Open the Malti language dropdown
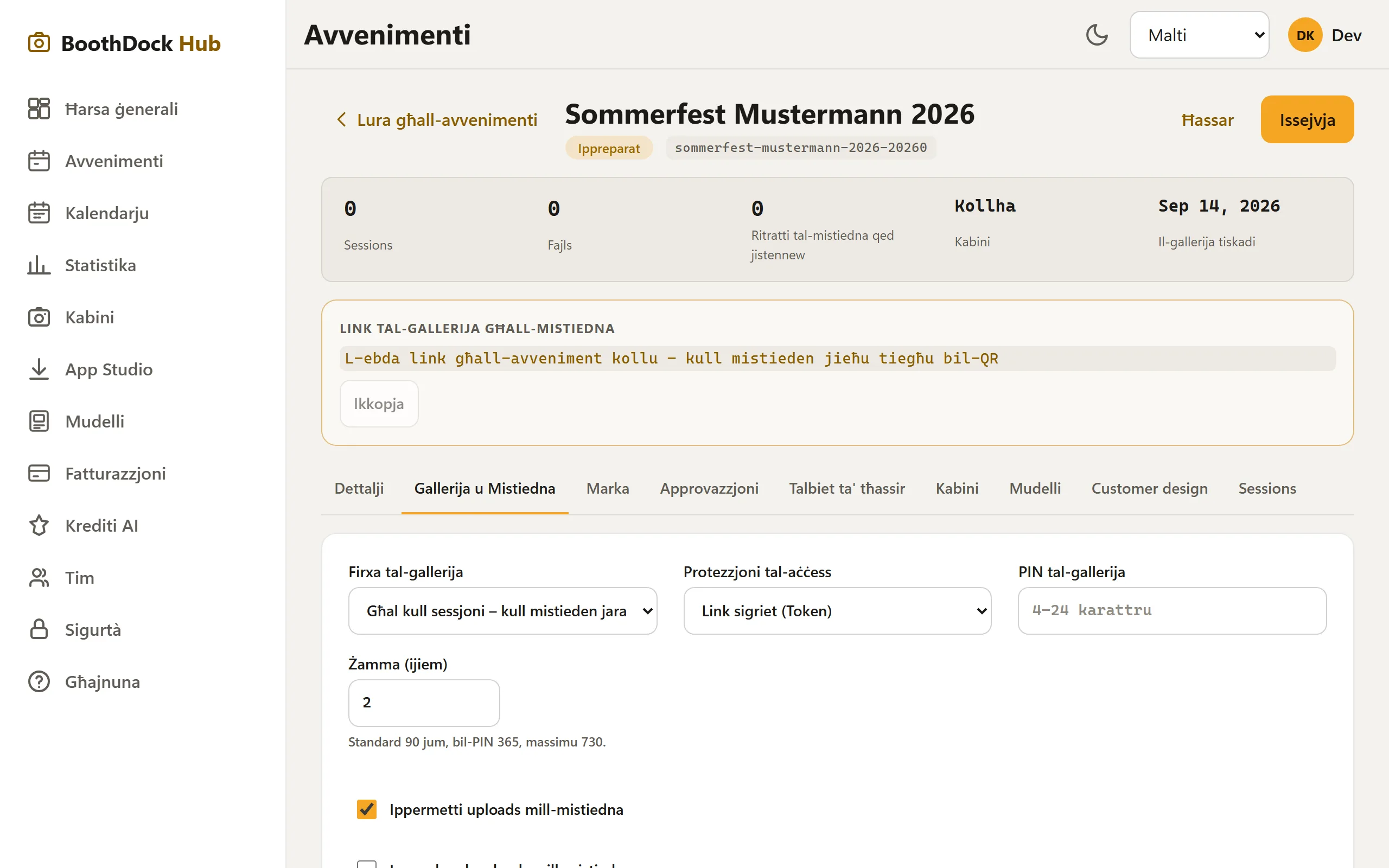This screenshot has width=1389, height=868. coord(1199,35)
